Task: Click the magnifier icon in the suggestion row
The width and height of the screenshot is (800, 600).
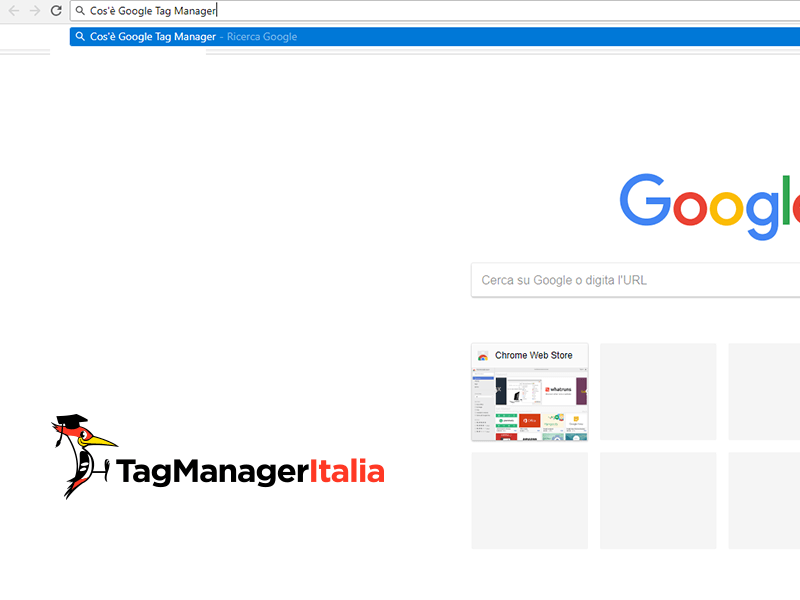Action: pyautogui.click(x=80, y=37)
